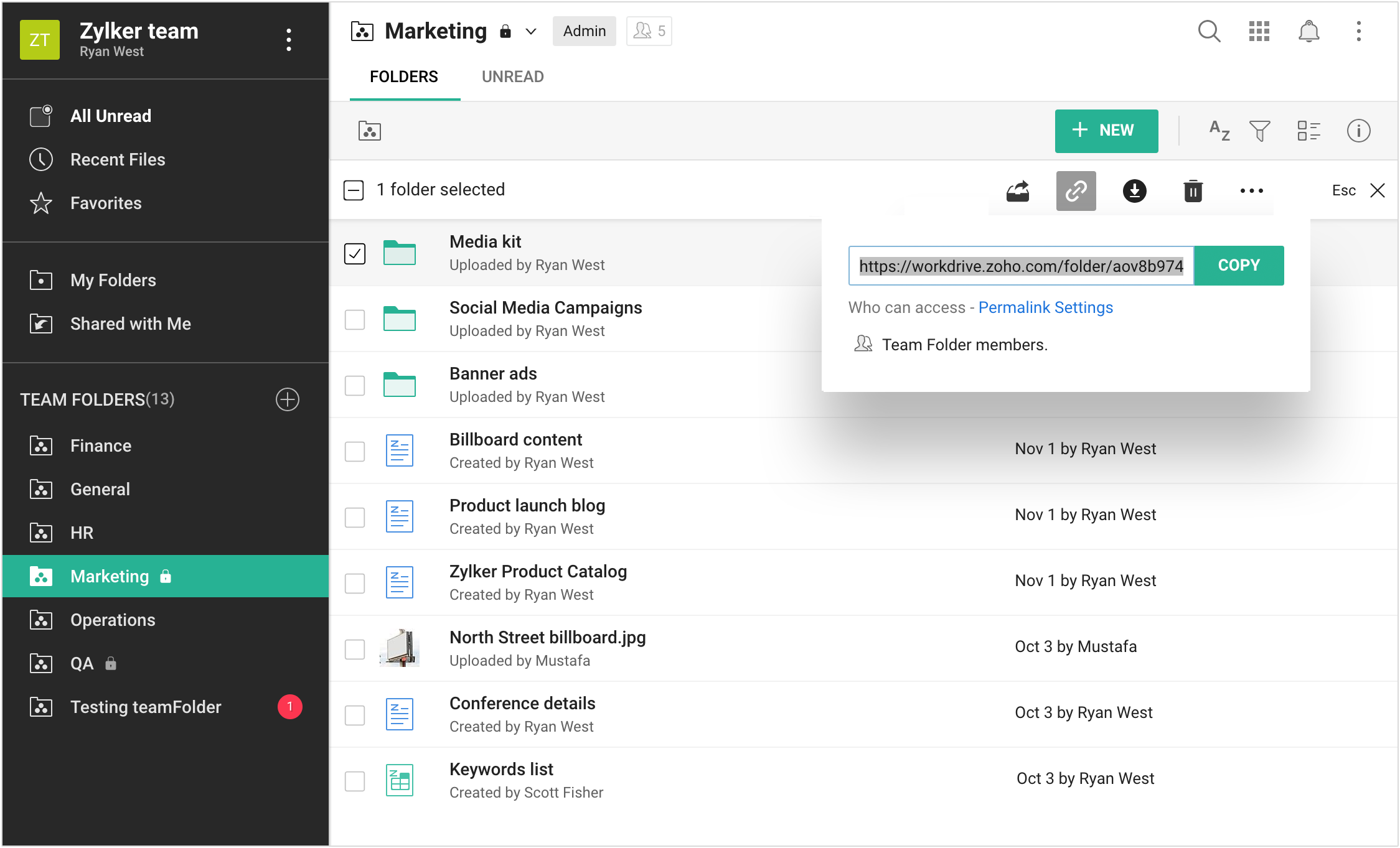The image size is (1400, 848).
Task: Toggle the select-all checkbox beside '1 folder selected'
Action: tap(354, 190)
